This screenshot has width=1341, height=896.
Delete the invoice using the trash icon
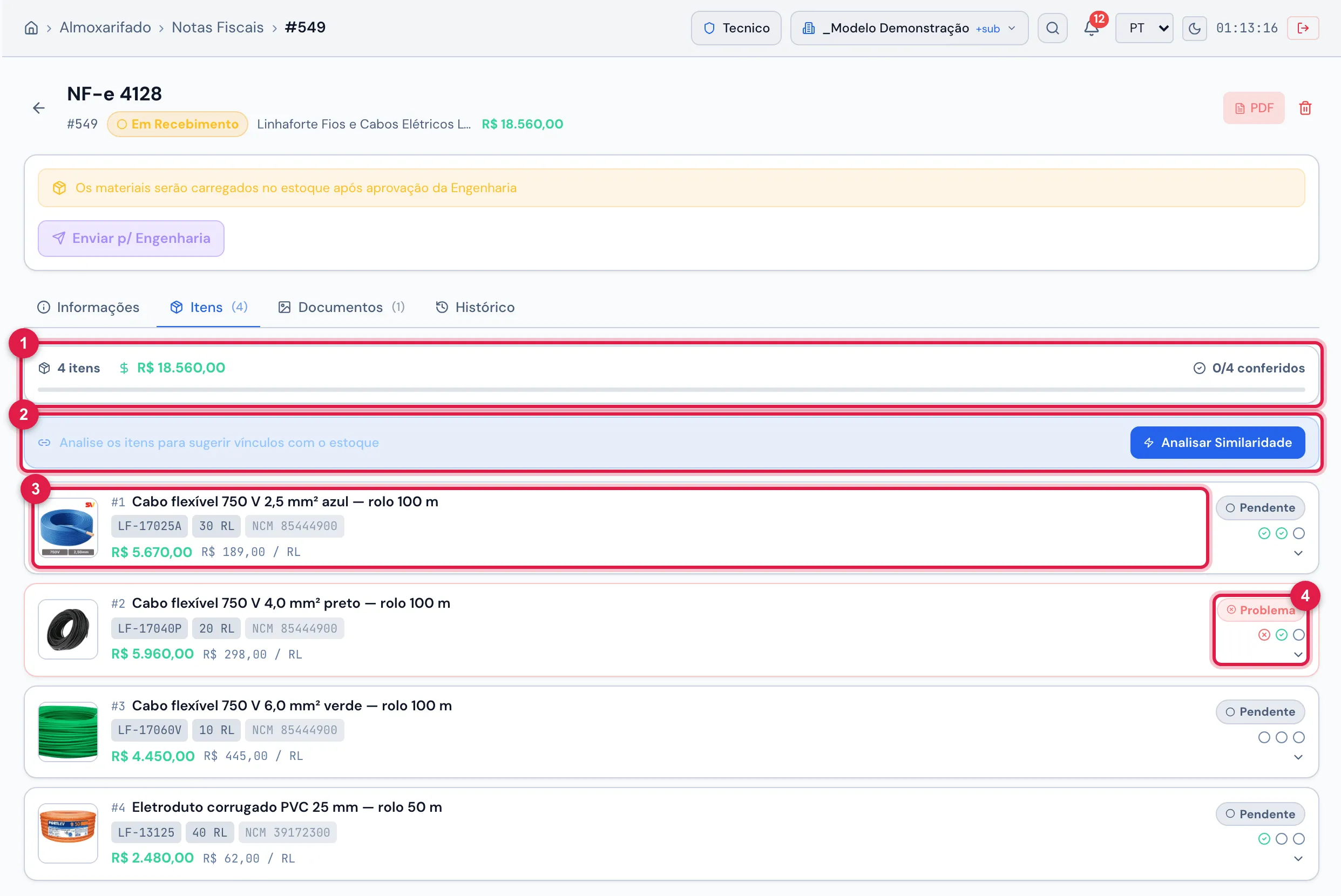point(1305,108)
